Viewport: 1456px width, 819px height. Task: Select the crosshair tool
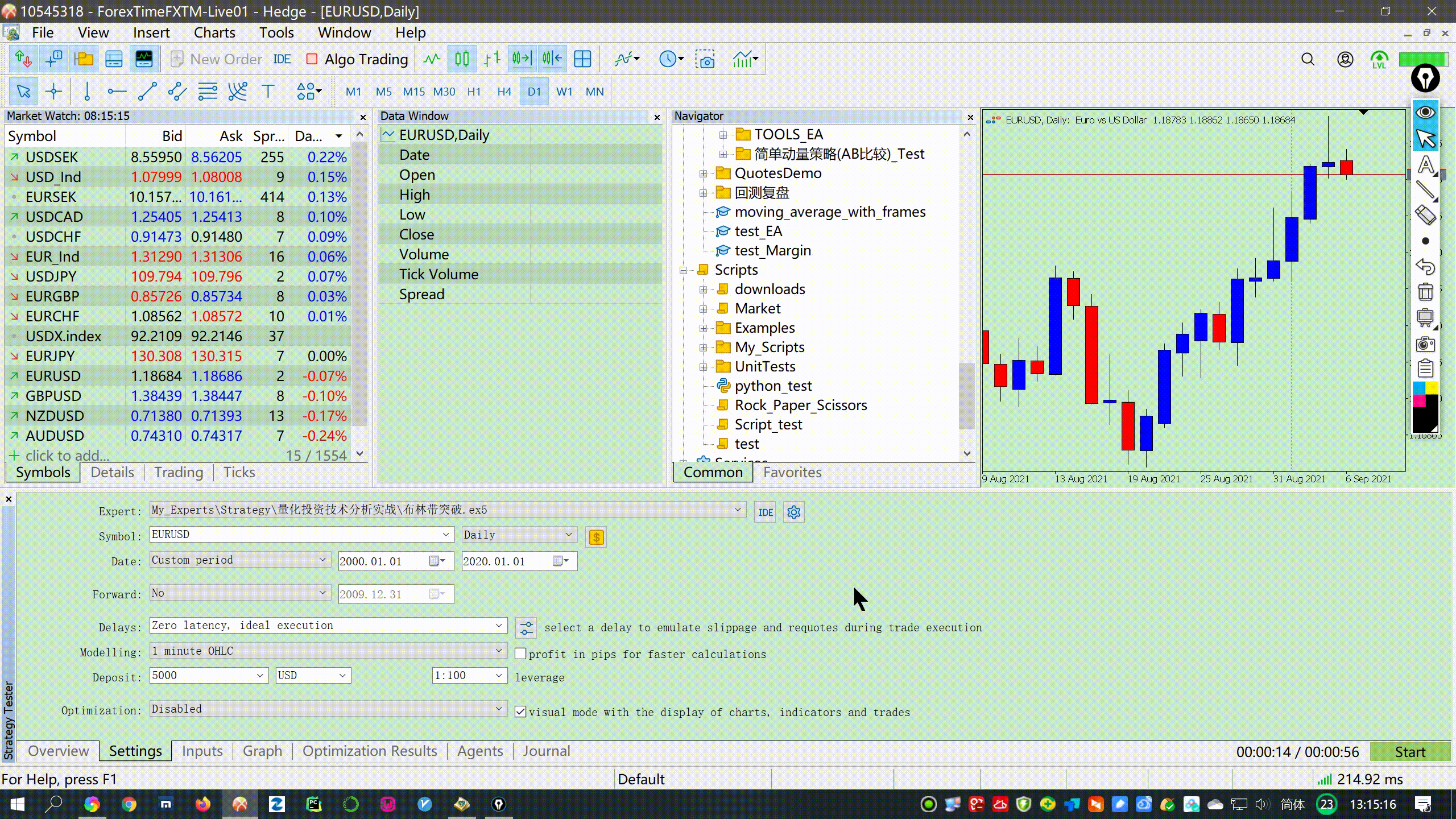[54, 92]
